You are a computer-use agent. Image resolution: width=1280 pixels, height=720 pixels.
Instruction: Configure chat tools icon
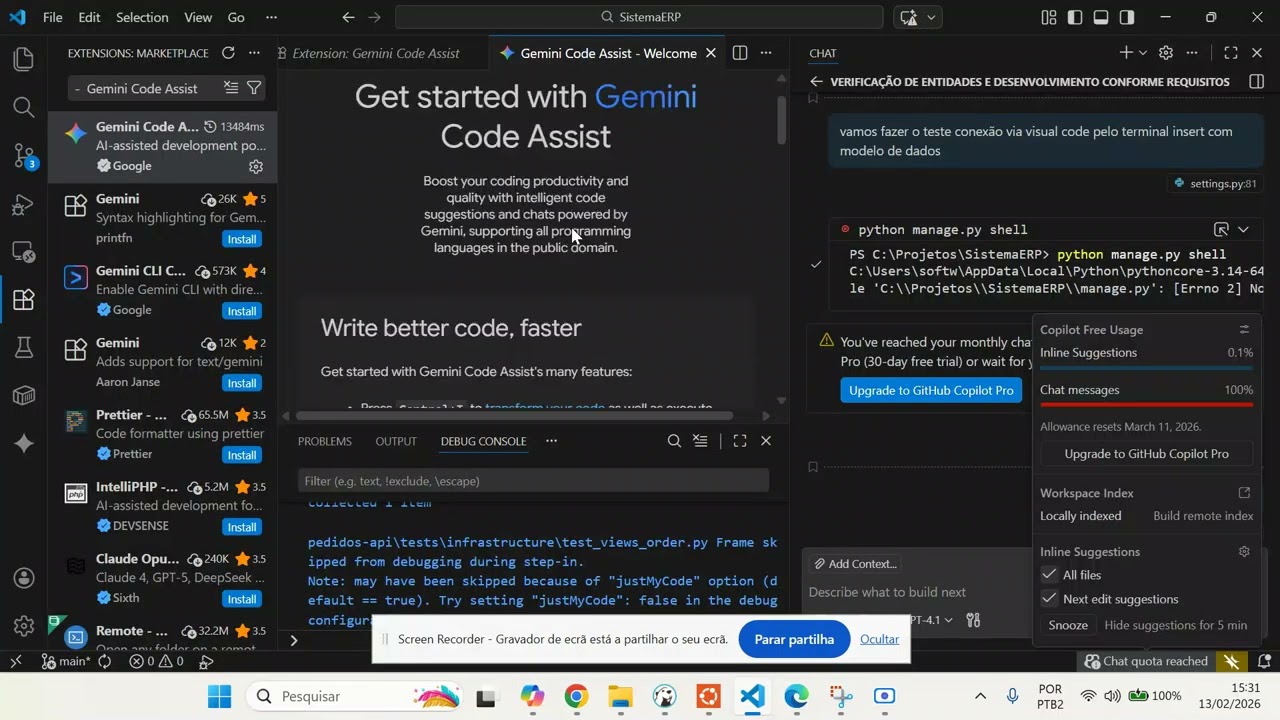pyautogui.click(x=973, y=620)
